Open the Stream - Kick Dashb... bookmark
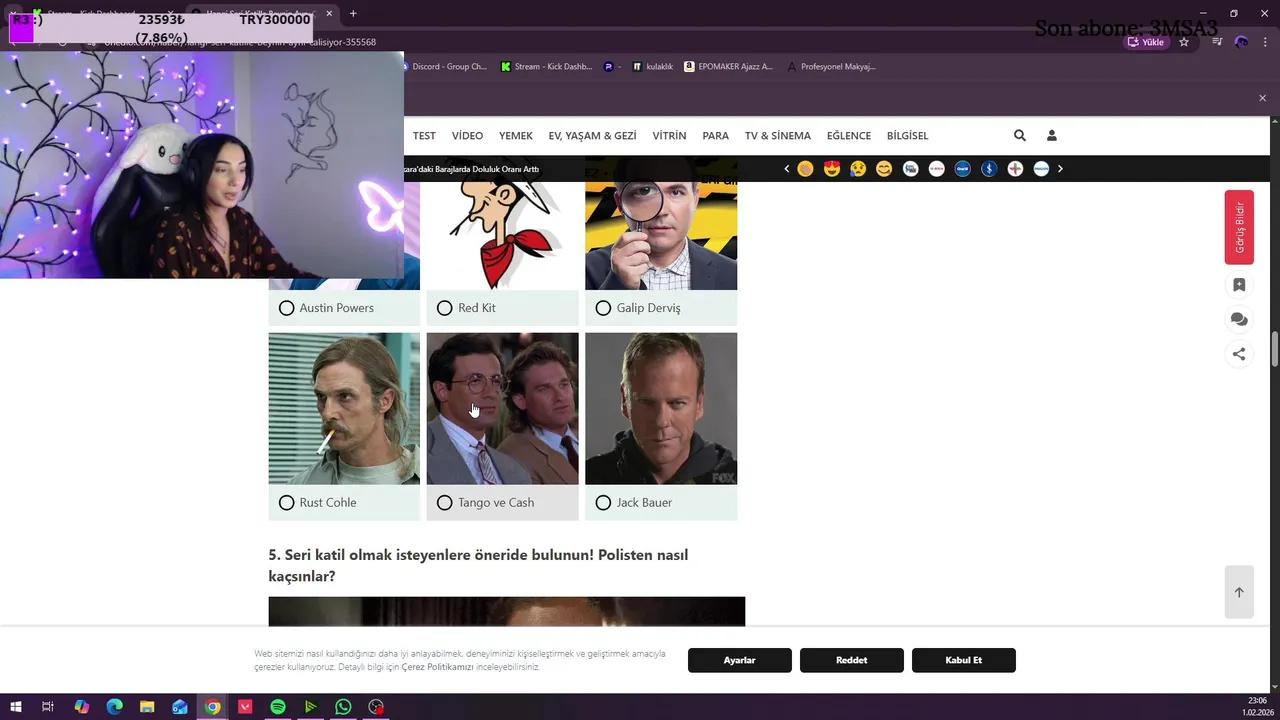The image size is (1280, 720). [x=546, y=67]
